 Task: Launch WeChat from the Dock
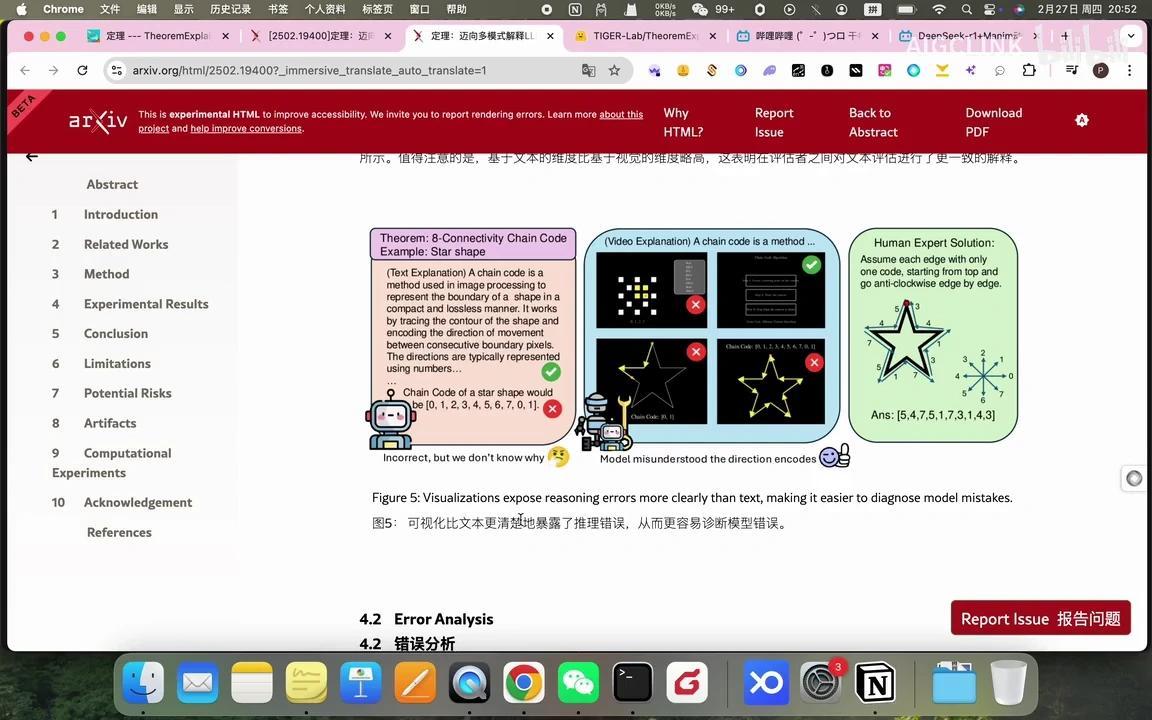578,683
